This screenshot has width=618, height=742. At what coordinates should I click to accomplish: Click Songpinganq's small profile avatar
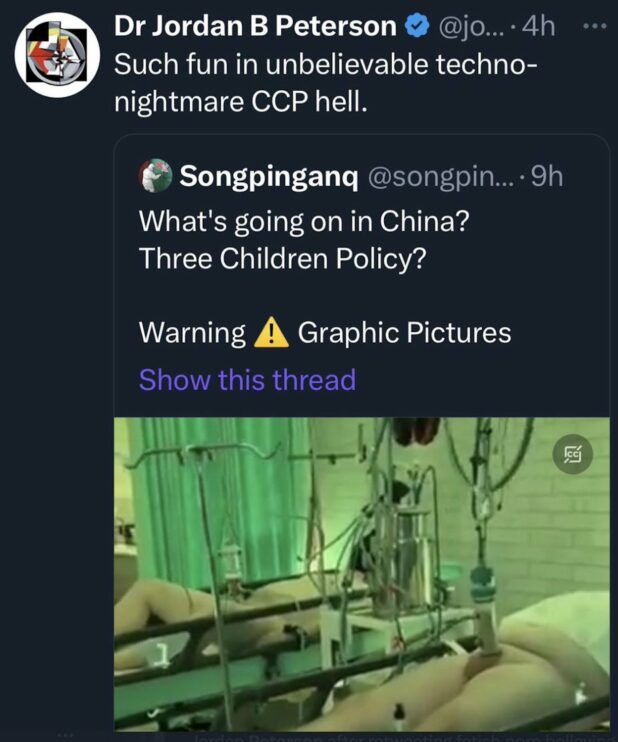155,177
